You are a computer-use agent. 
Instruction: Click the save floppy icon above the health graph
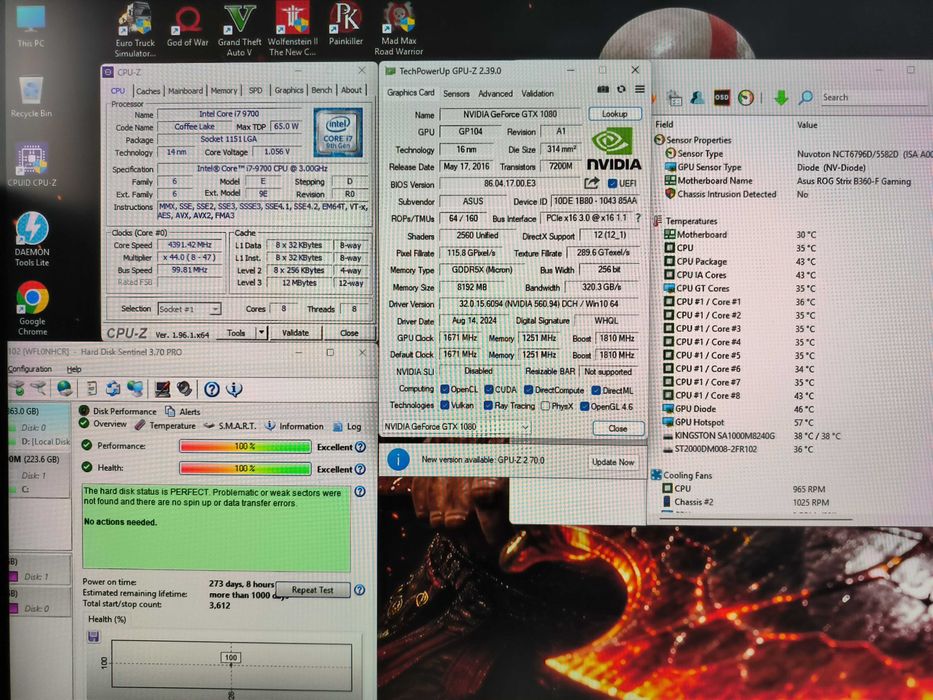click(x=93, y=637)
